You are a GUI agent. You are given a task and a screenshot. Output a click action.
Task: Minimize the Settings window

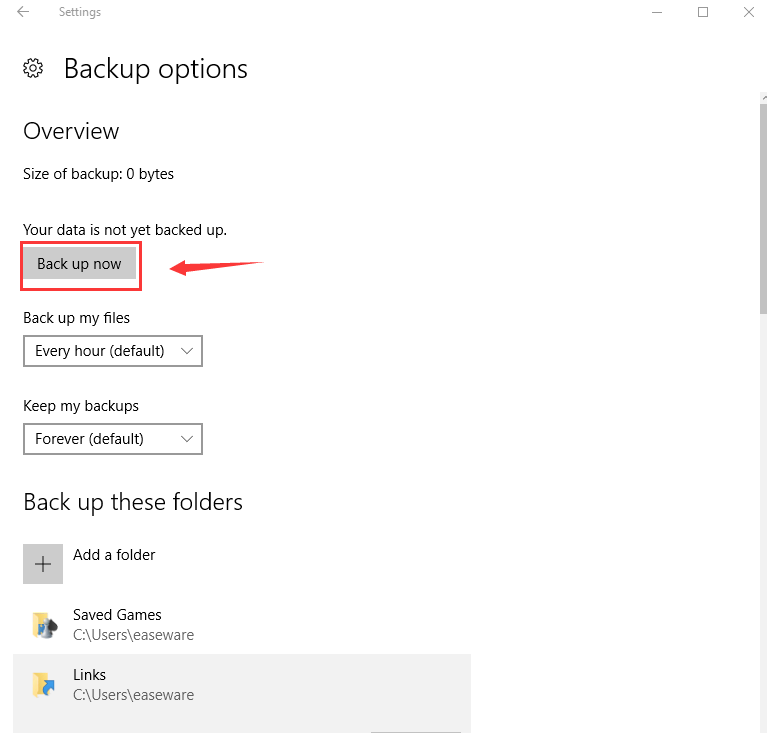657,12
